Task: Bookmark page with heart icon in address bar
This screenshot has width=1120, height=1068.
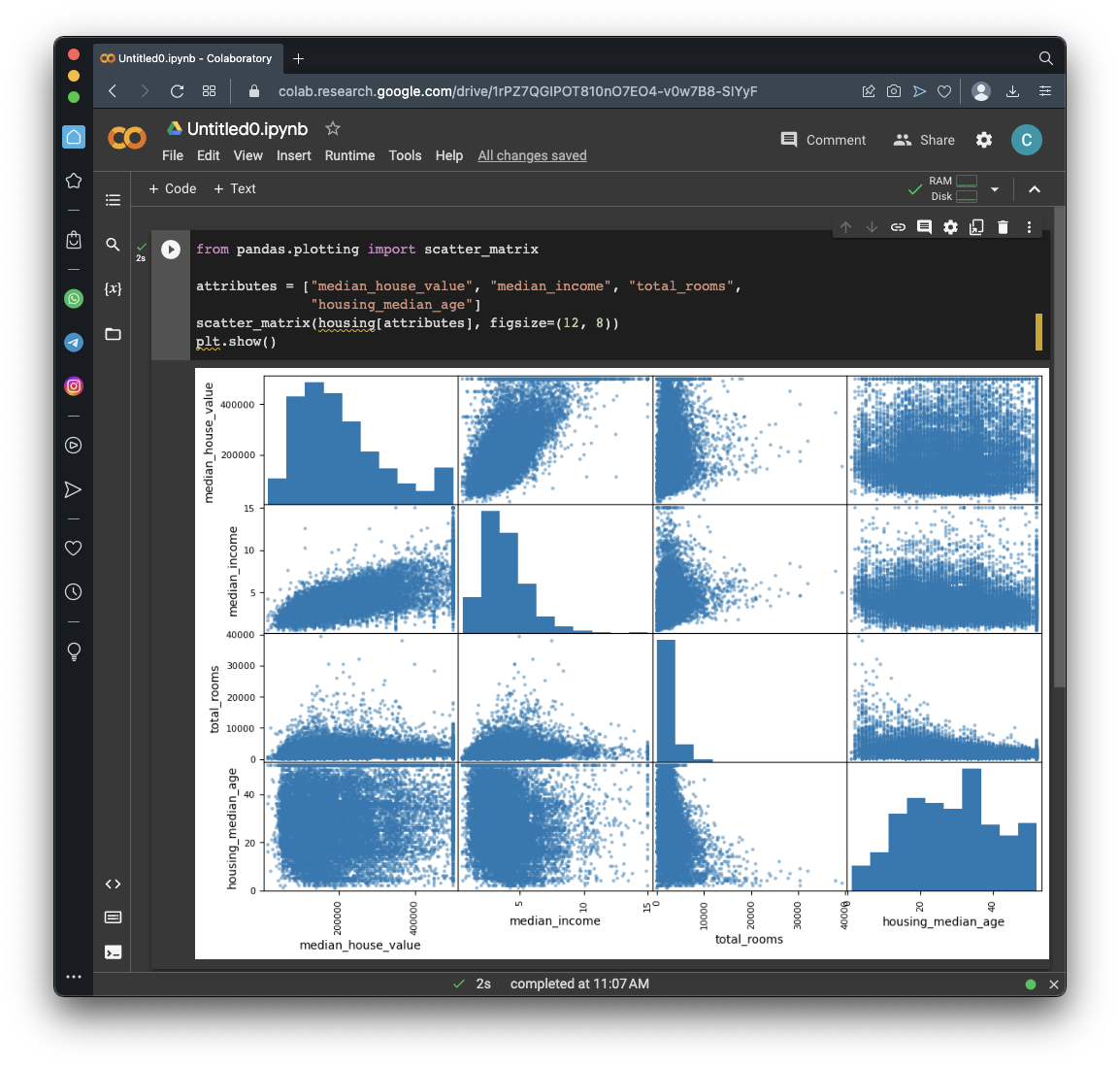Action: (944, 91)
